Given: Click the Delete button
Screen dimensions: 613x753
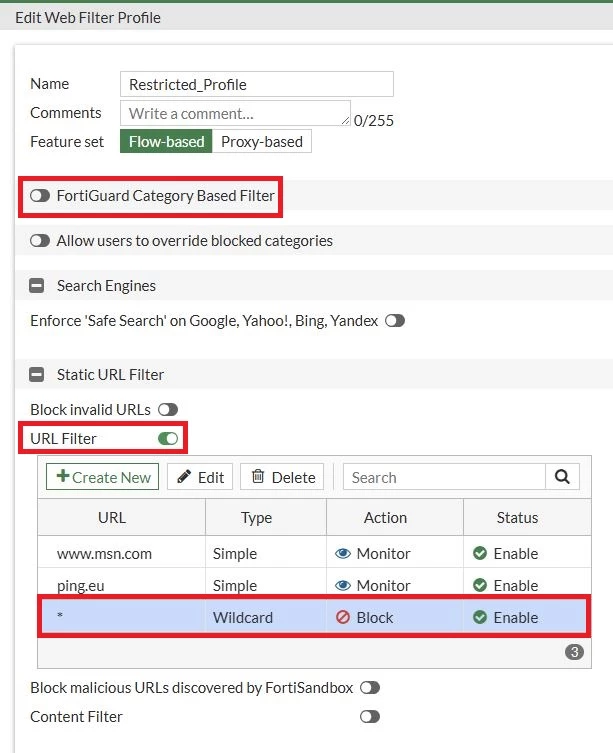Looking at the screenshot, I should point(282,477).
